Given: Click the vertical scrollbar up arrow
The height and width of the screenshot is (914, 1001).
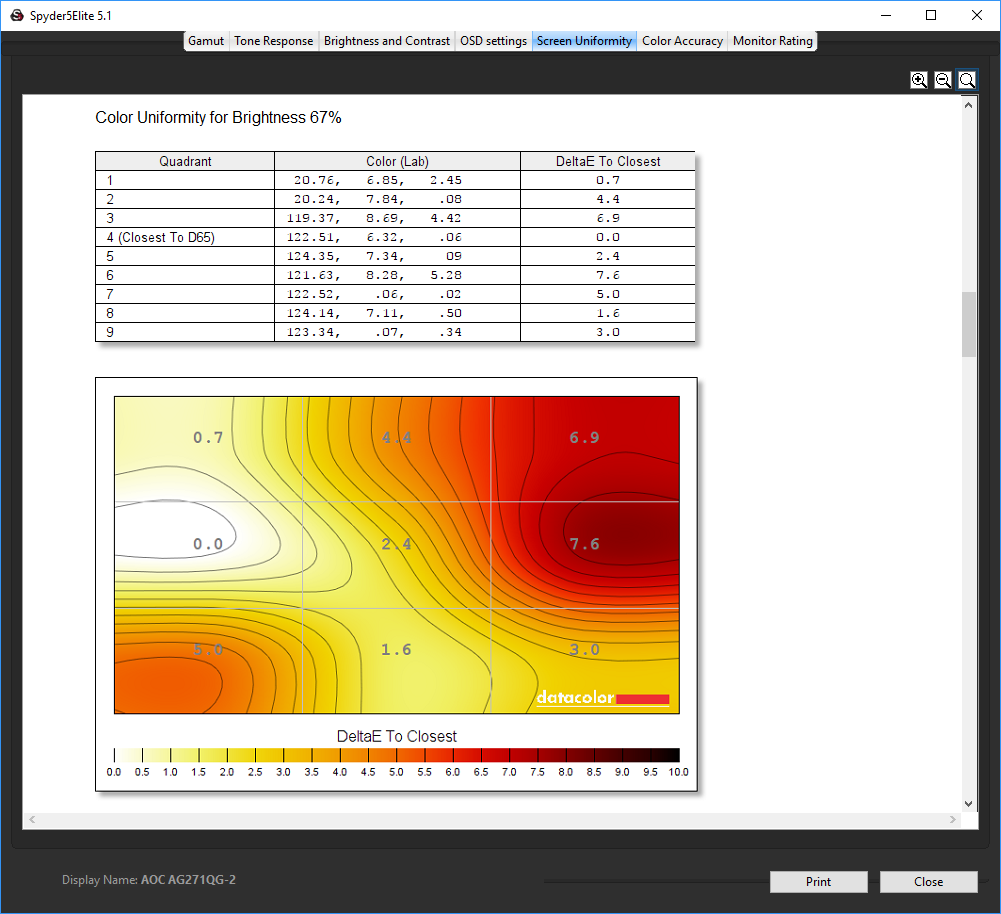Looking at the screenshot, I should pyautogui.click(x=968, y=105).
